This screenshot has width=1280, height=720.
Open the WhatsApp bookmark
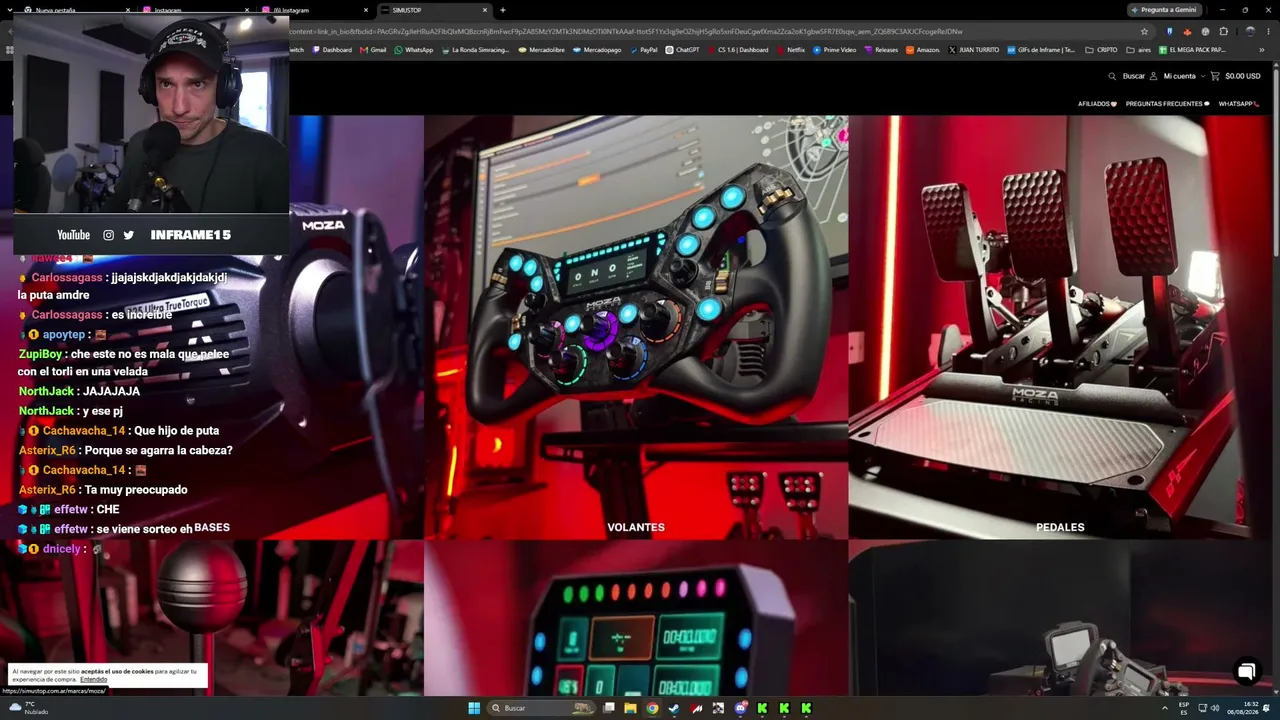[x=414, y=49]
